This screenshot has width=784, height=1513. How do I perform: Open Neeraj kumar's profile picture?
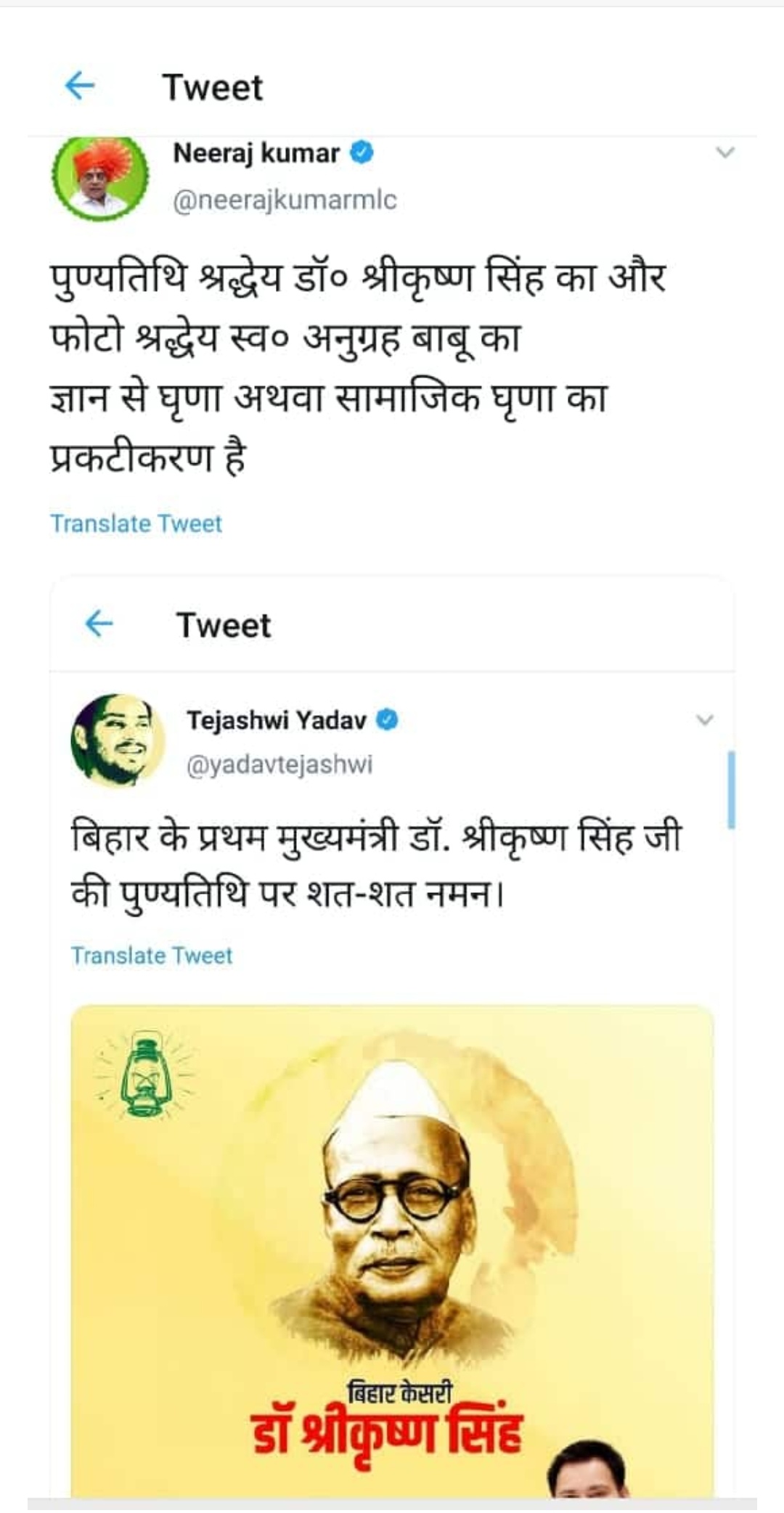[x=100, y=176]
